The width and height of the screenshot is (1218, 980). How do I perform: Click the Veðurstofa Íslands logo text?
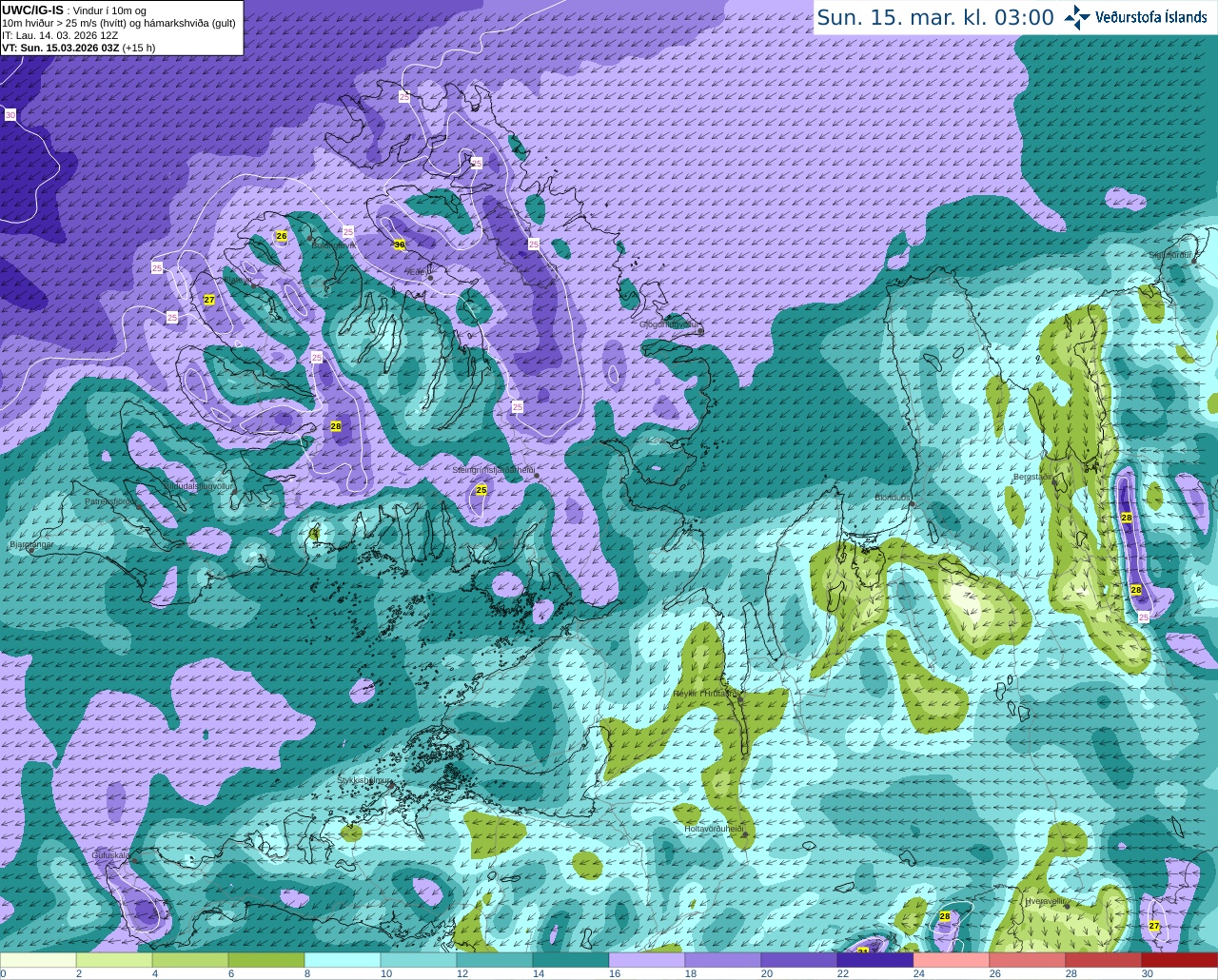[x=1151, y=17]
